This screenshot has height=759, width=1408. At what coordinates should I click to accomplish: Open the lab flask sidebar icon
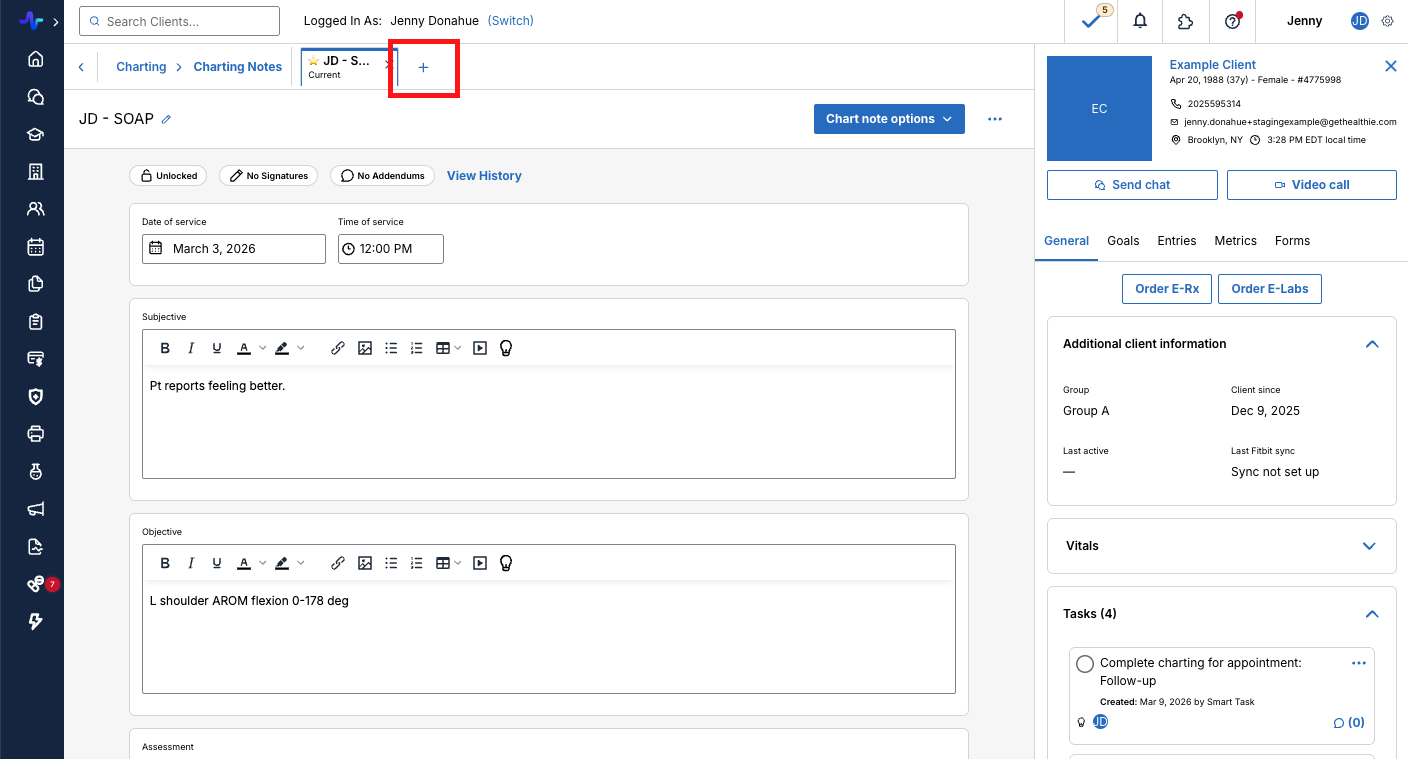[x=36, y=471]
